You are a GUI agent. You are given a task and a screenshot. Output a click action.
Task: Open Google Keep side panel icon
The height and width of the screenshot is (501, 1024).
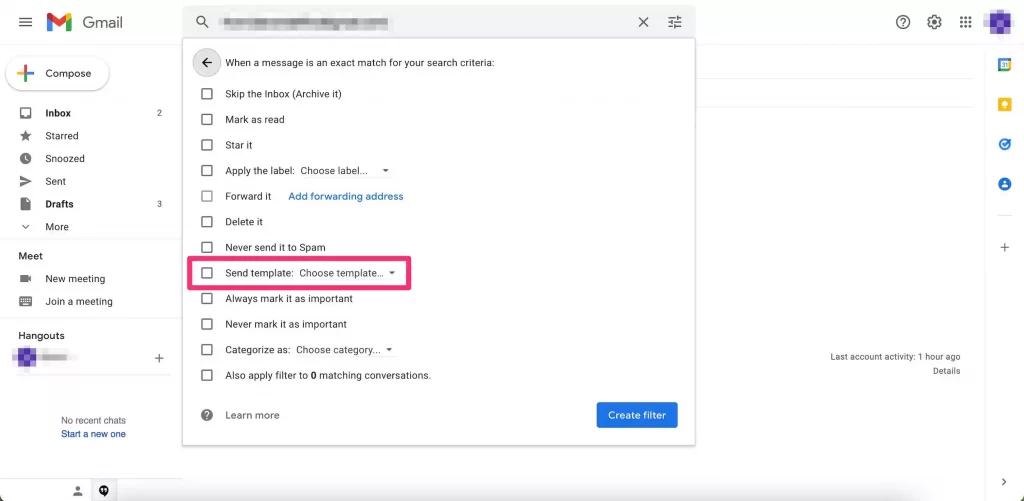1004,104
